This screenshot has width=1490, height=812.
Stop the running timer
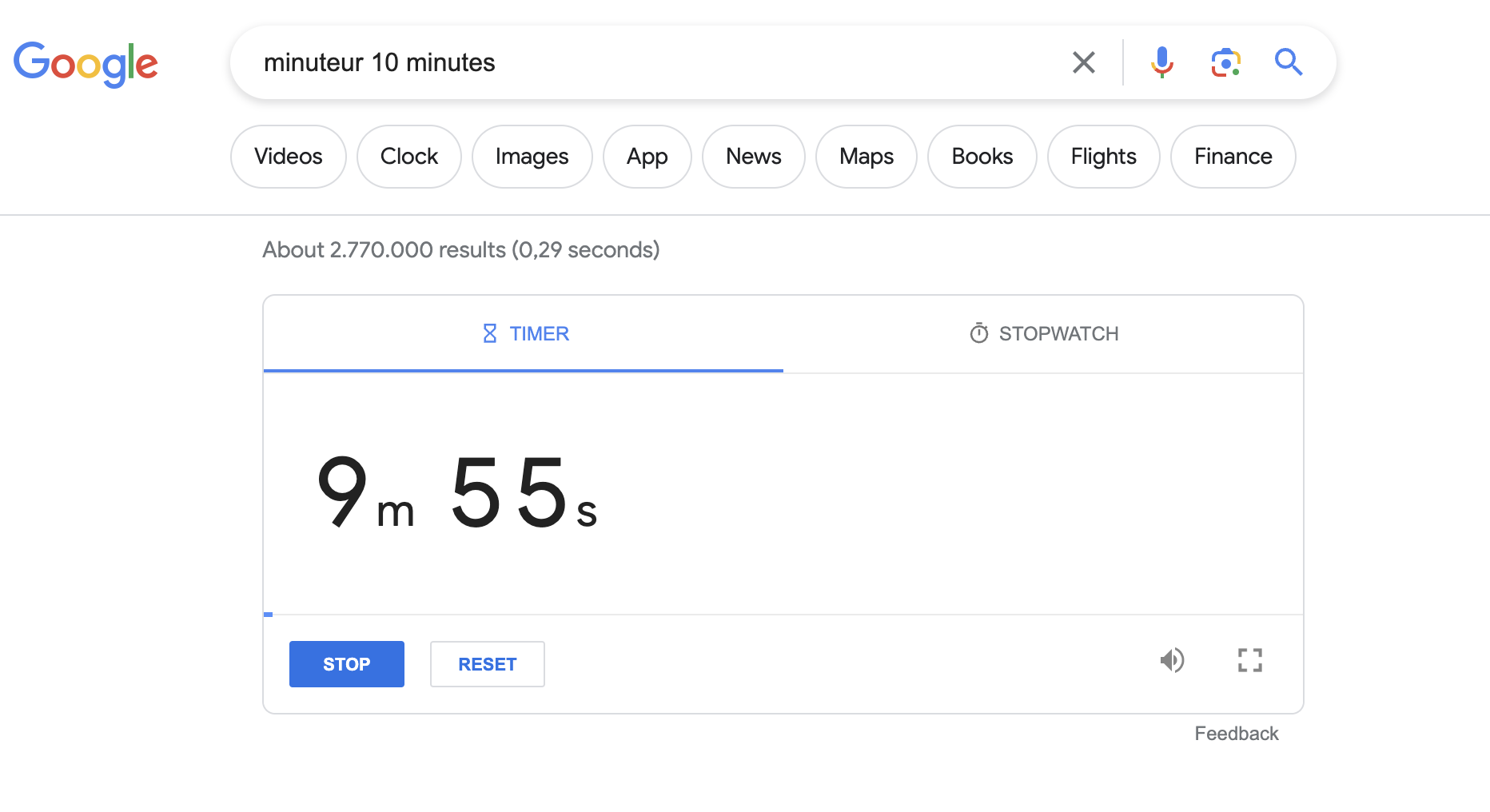346,663
